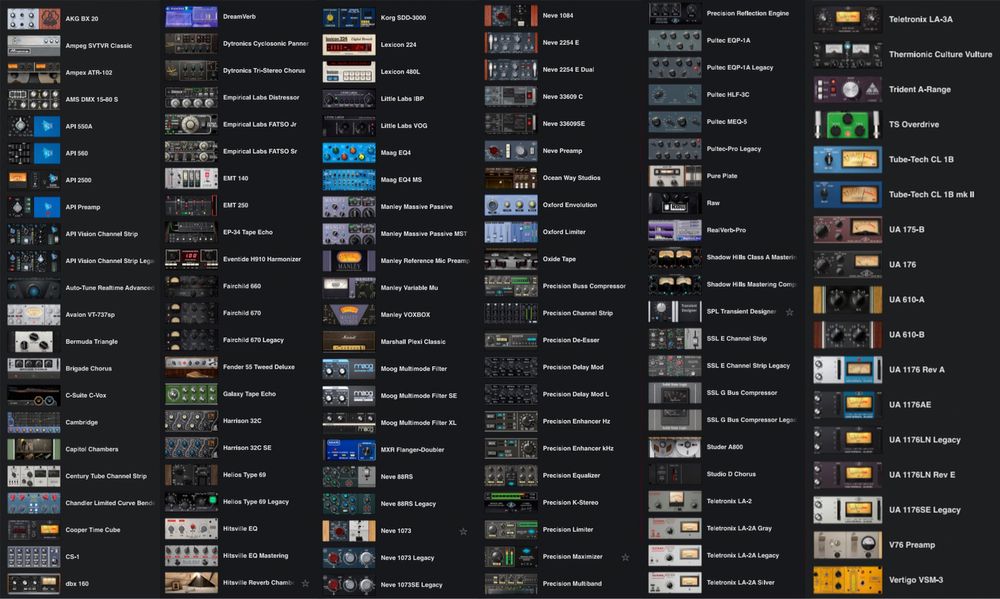
Task: Open the yellow Vertigo VSM-3 thumbnail
Action: coord(848,580)
